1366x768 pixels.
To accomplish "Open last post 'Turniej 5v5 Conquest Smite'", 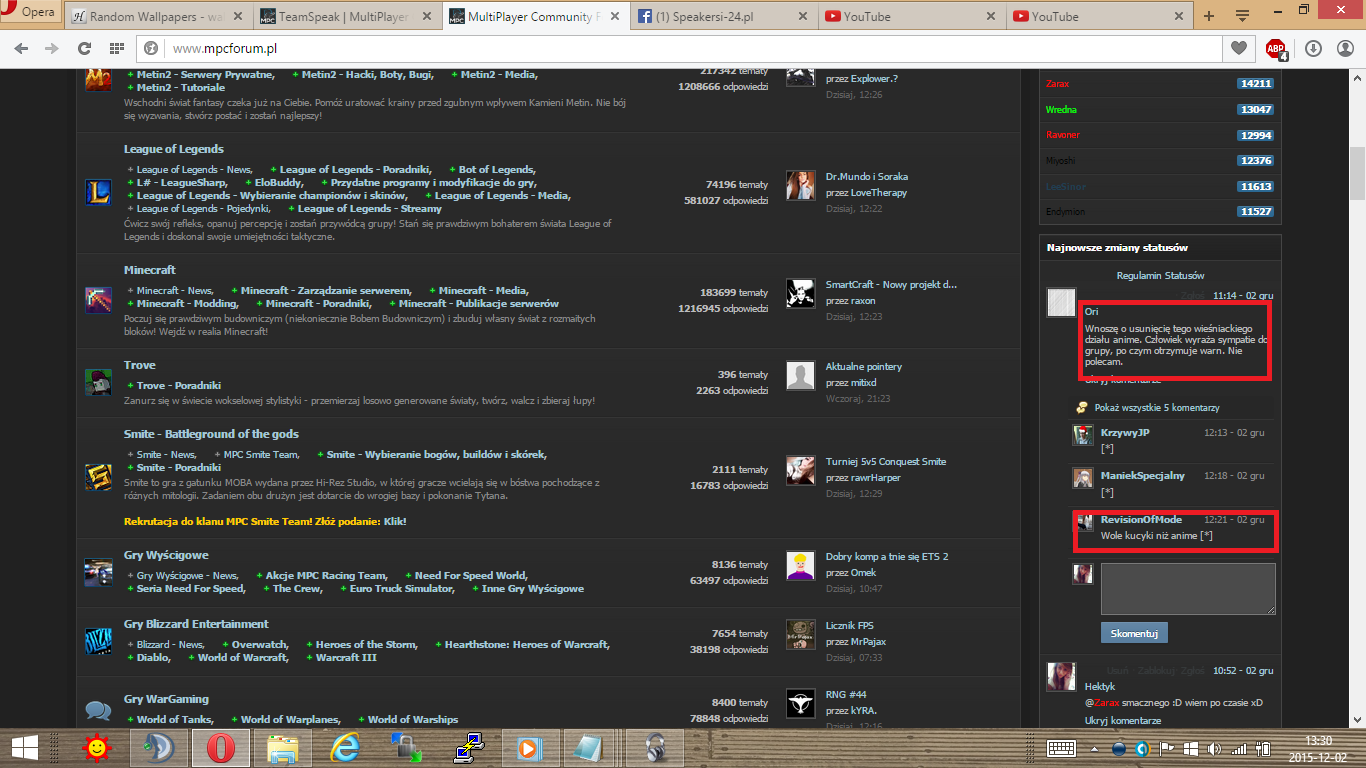I will coord(886,462).
